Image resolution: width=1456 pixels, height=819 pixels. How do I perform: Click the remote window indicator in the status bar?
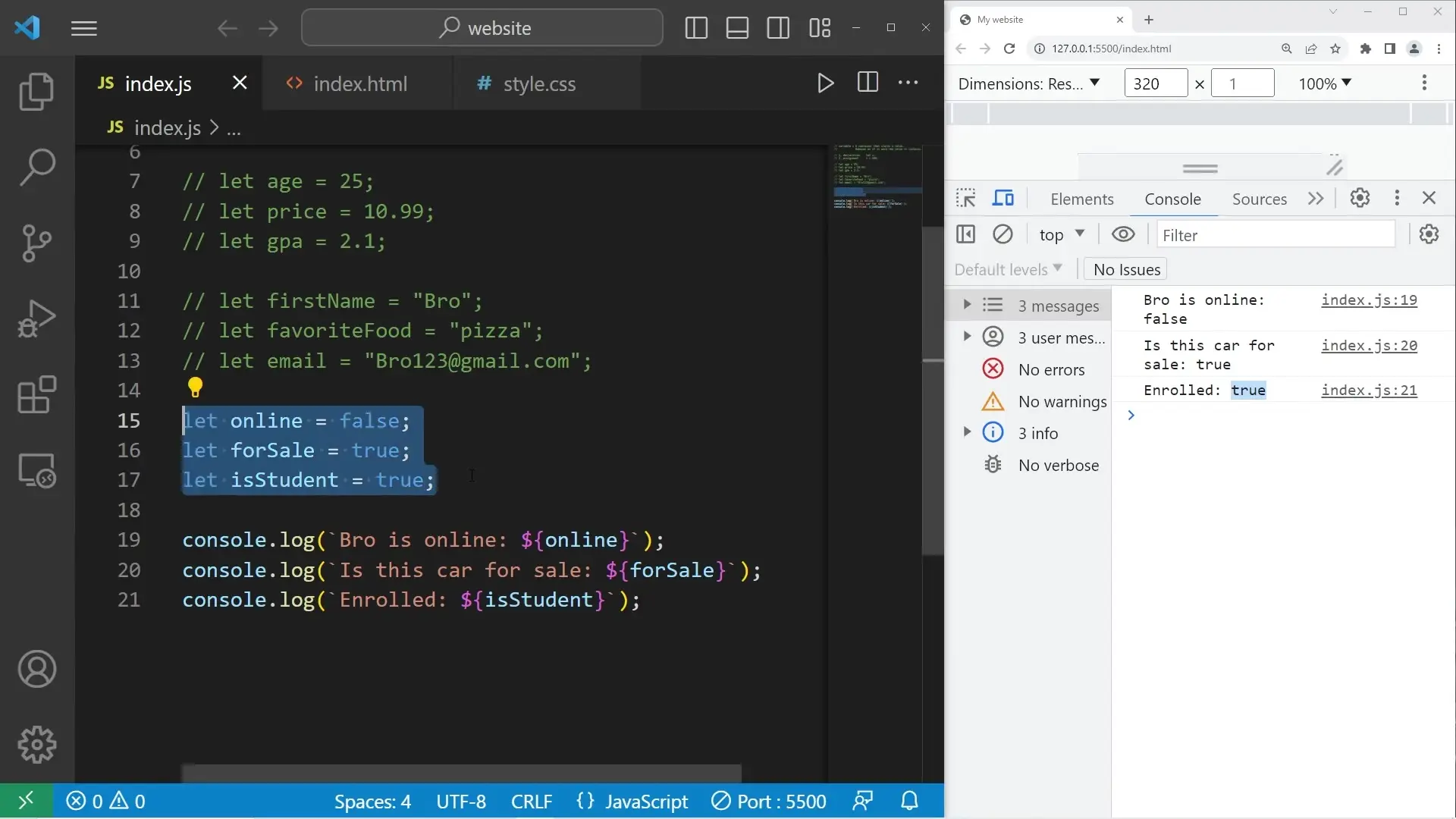click(x=26, y=801)
